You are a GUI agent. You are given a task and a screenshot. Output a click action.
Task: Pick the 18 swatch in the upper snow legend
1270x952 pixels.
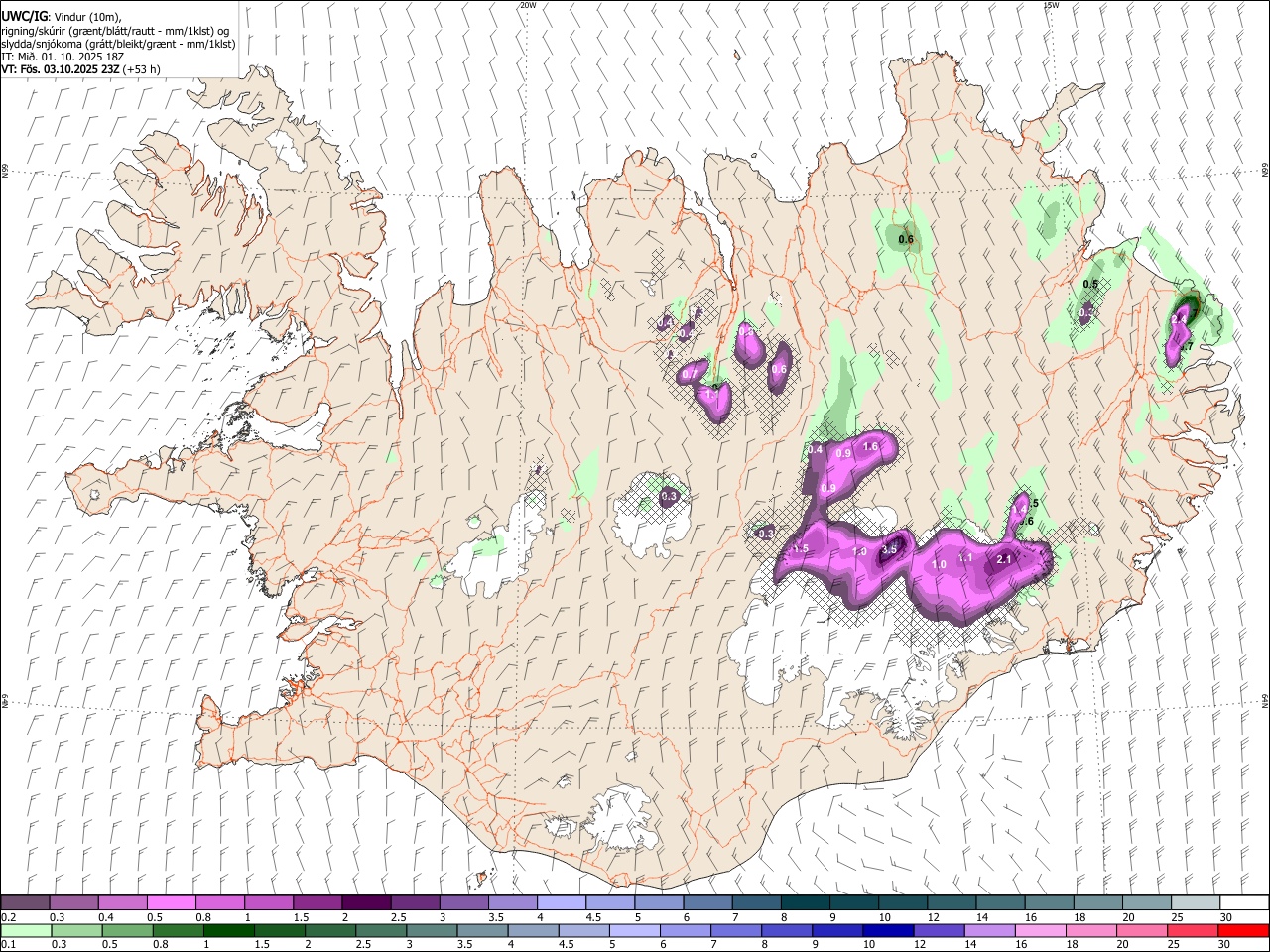1097,902
